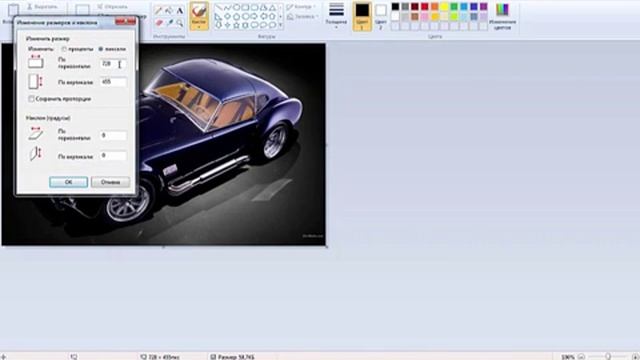Choose the purple palette swatch
Image resolution: width=640 pixels, height=360 pixels.
[483, 7]
